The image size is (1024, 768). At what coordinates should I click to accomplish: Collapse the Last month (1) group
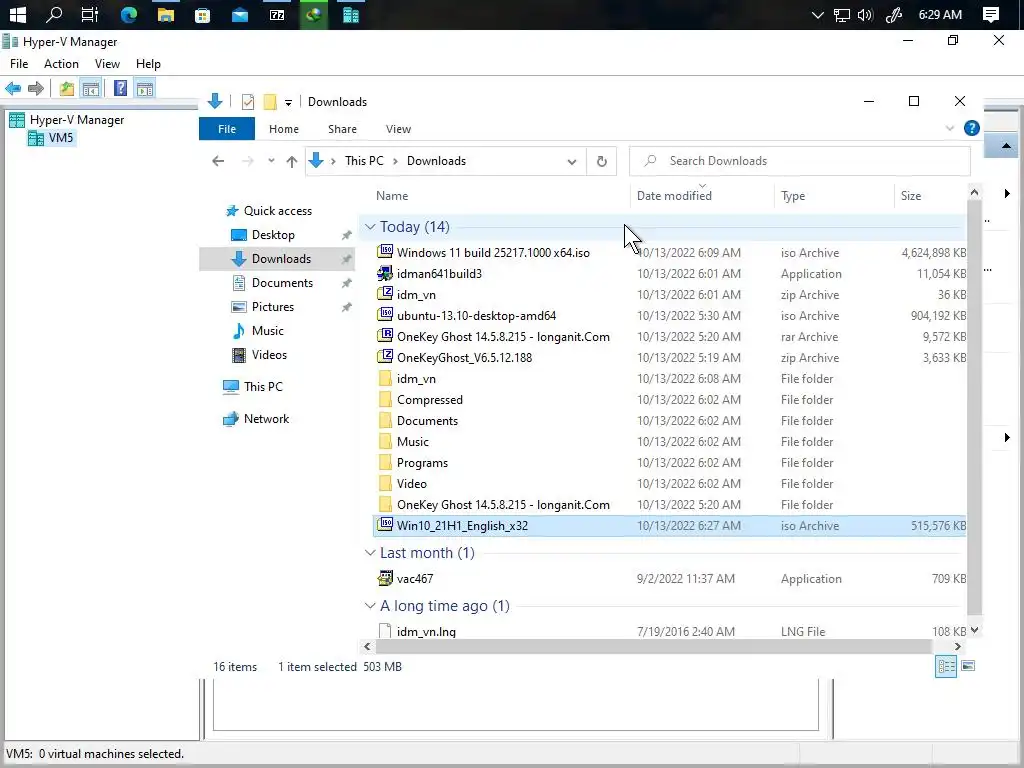pos(370,552)
